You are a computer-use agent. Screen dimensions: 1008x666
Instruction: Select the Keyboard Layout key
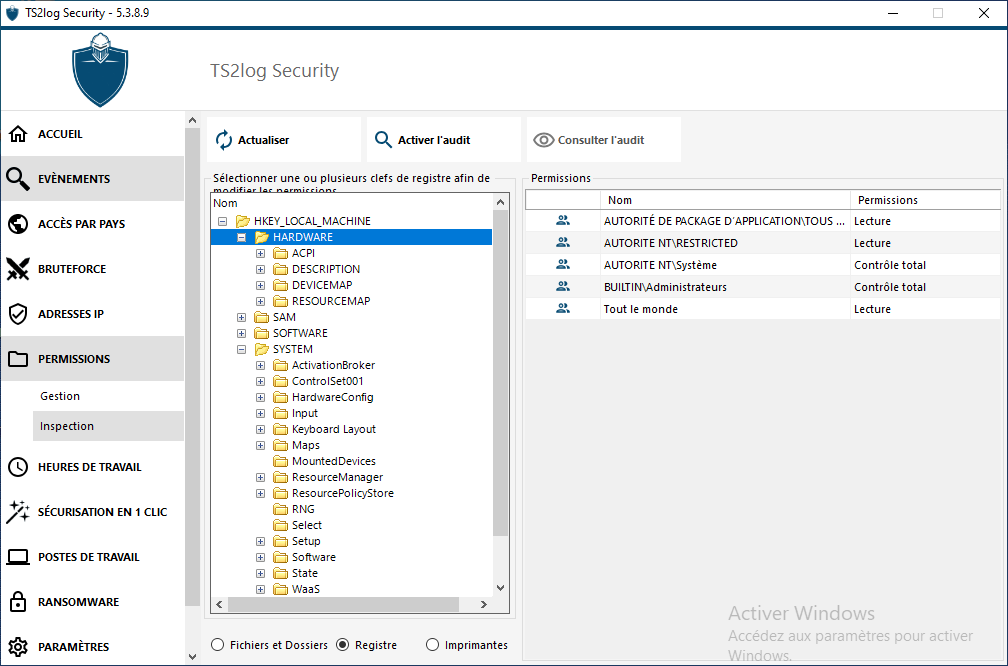click(x=334, y=429)
